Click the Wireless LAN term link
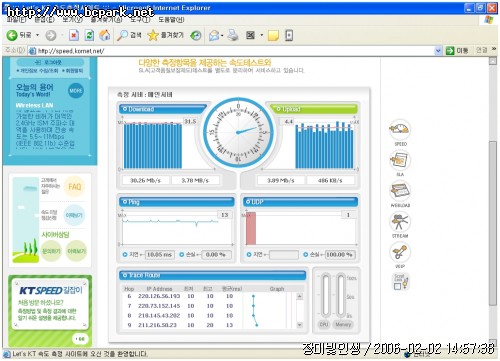Viewport: 500px width, 361px height. [34, 105]
